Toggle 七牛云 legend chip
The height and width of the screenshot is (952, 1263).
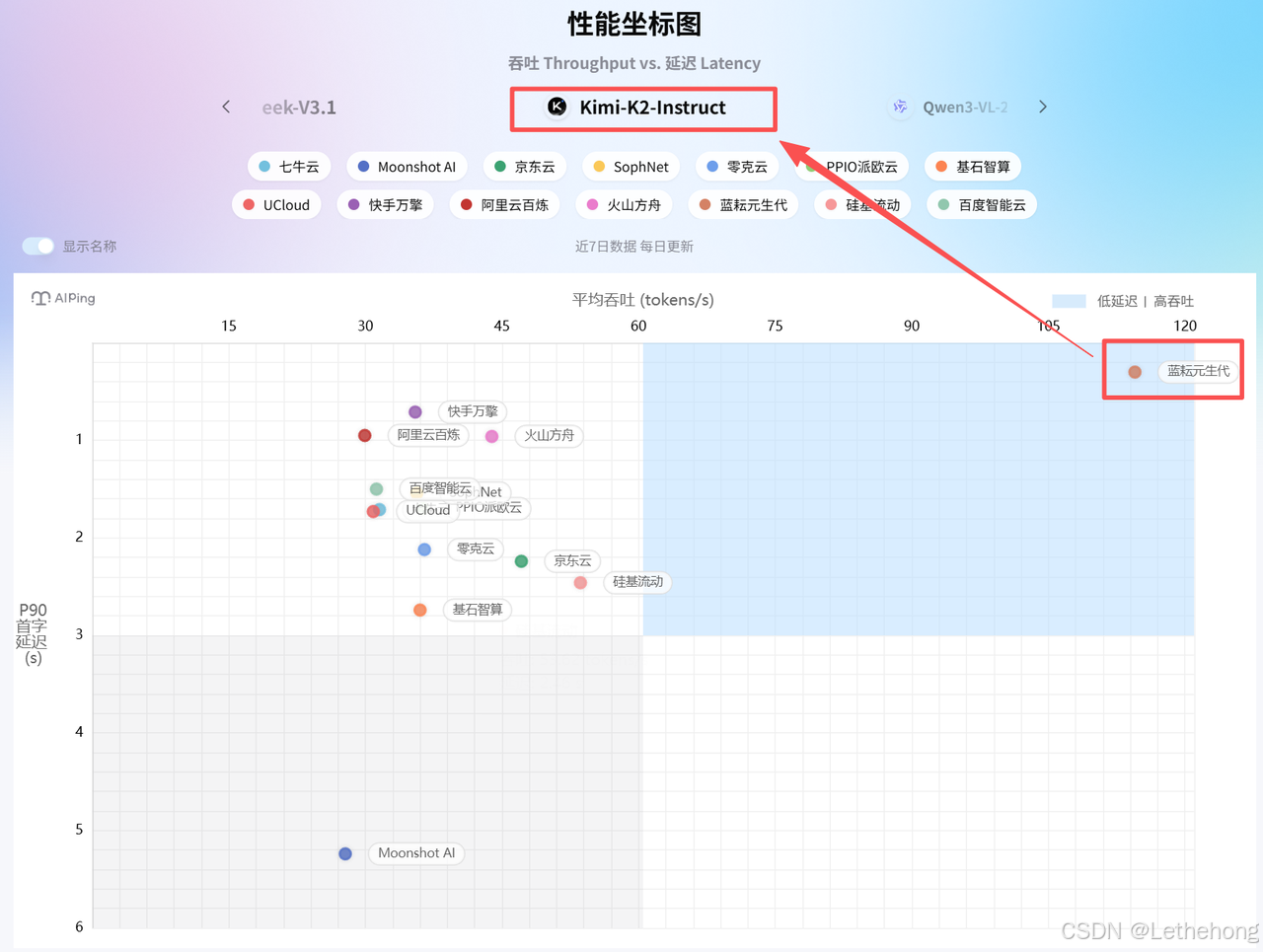tap(288, 167)
